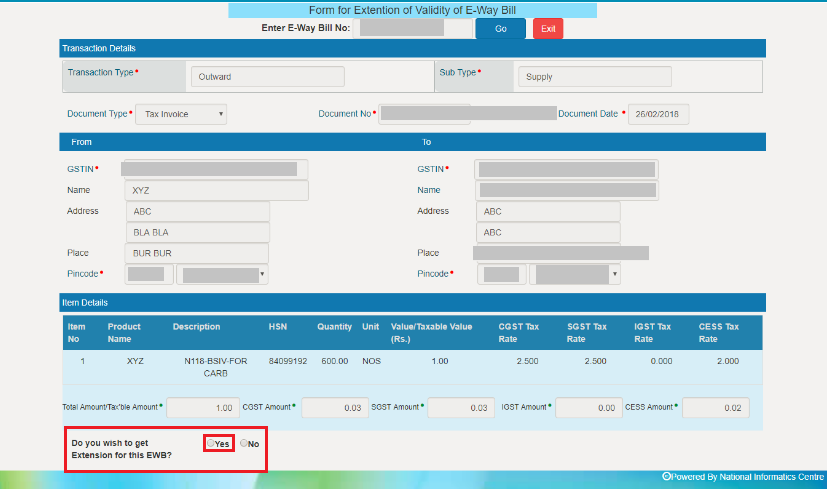Screen dimensions: 827x500
Task: Click the From GSTIN input field
Action: (x=214, y=169)
